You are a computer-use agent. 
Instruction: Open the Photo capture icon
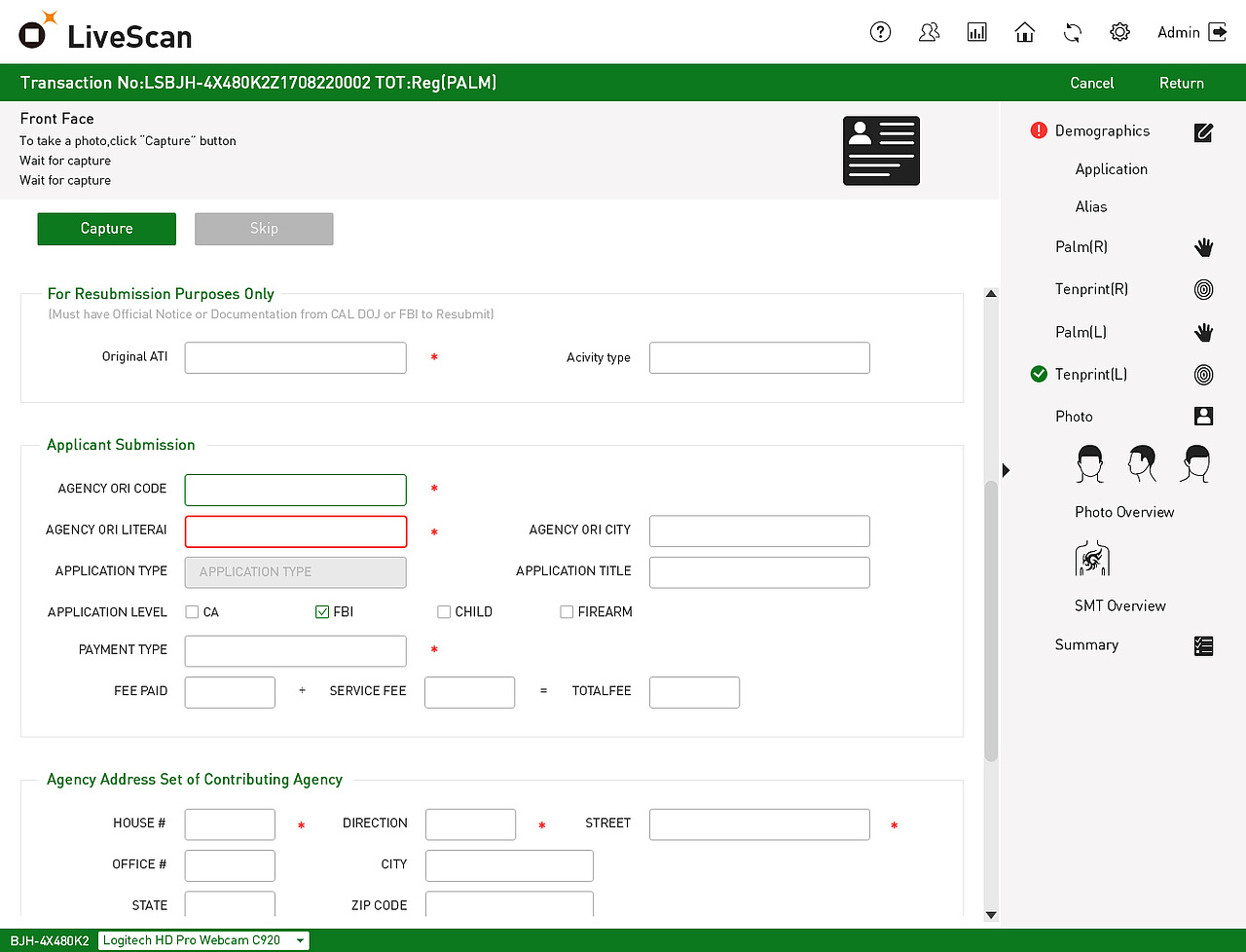coord(1203,416)
